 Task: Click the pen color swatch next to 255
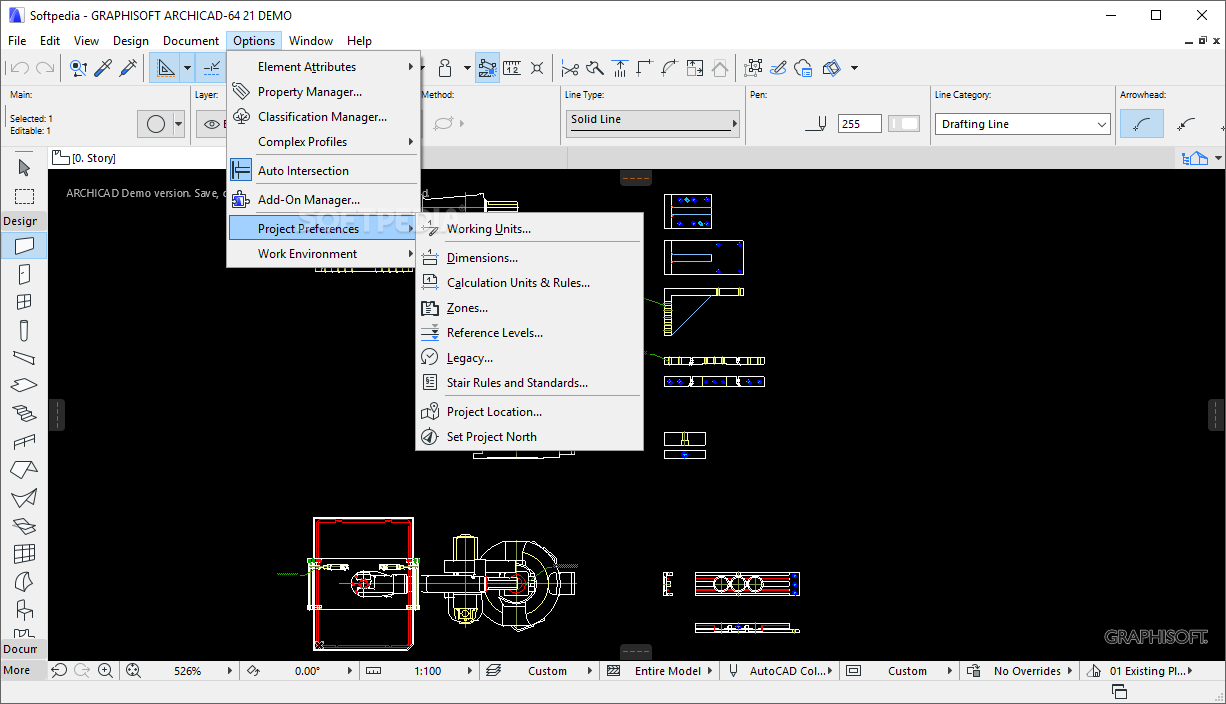click(904, 124)
